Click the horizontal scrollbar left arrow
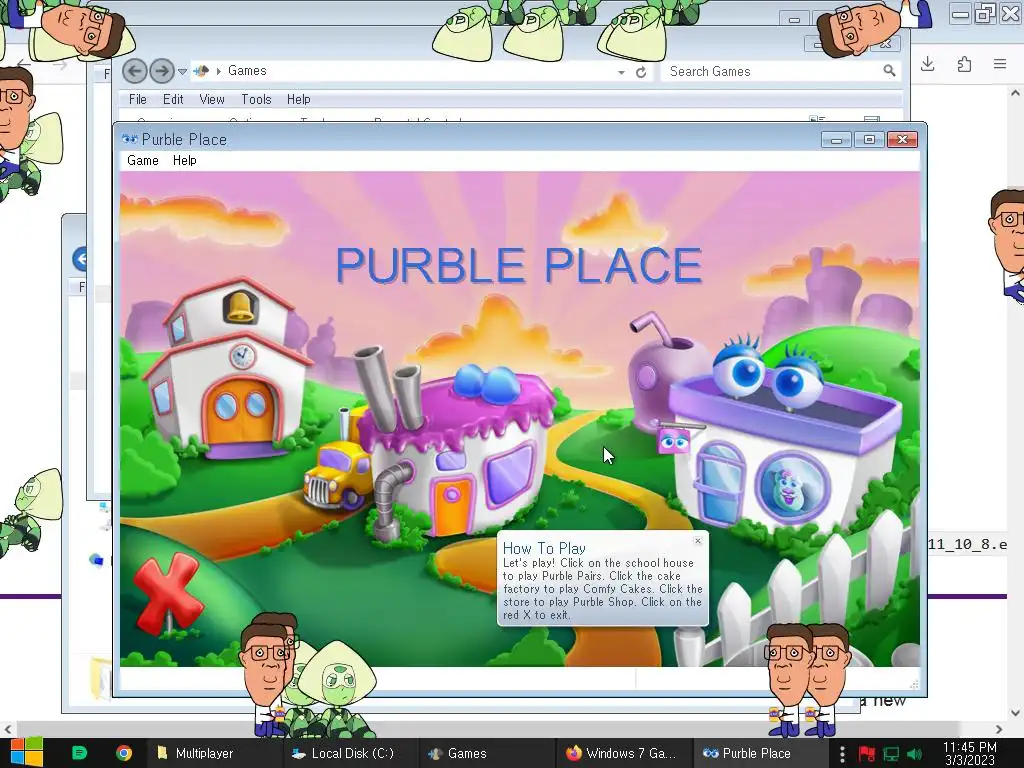The image size is (1024, 768). coord(7,729)
